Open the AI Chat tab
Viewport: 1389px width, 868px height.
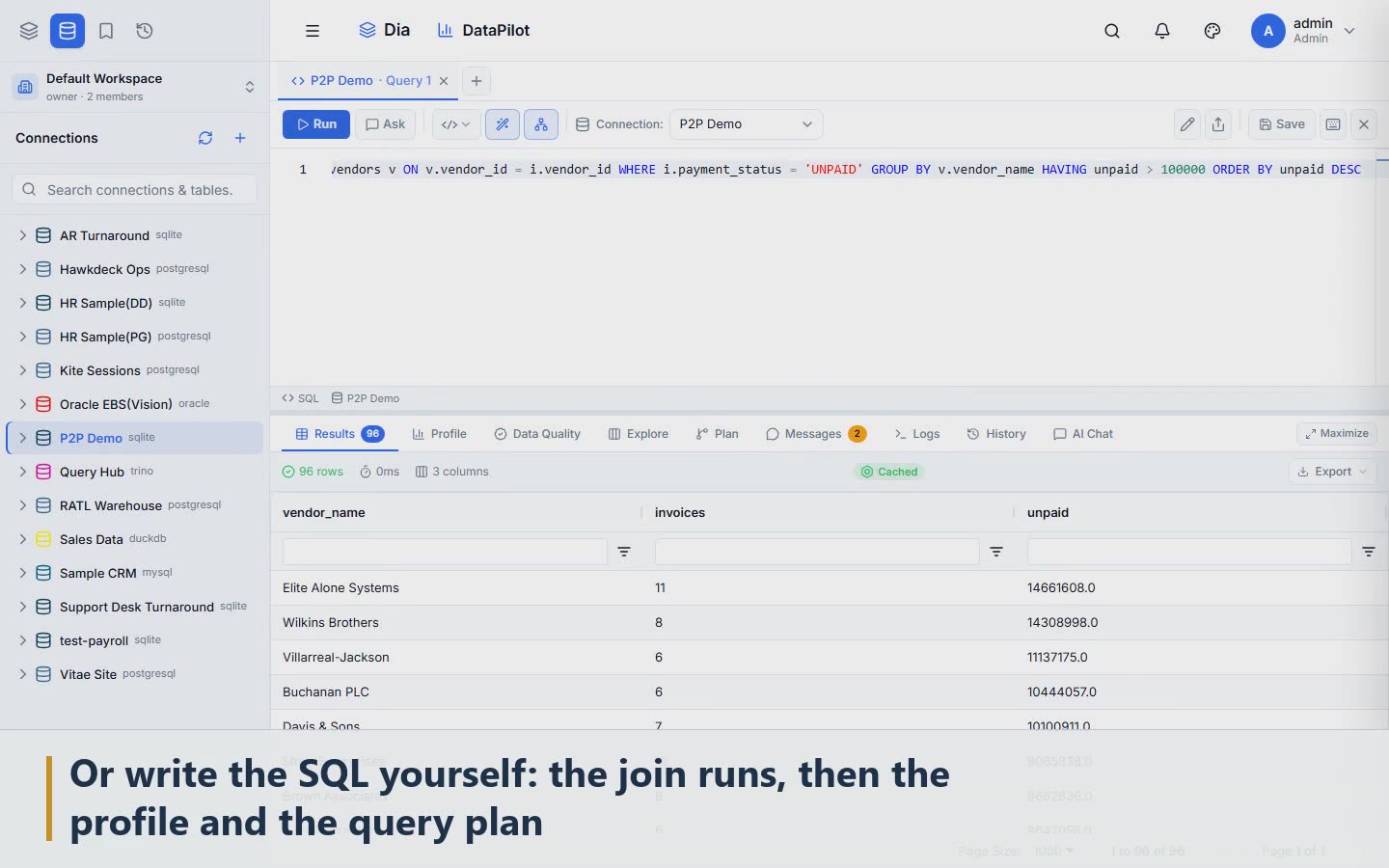point(1083,434)
